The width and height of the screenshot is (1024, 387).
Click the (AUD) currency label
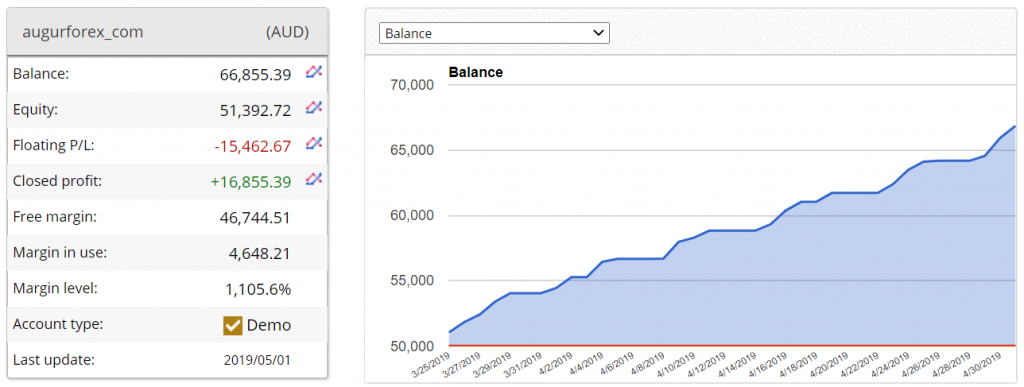click(287, 32)
